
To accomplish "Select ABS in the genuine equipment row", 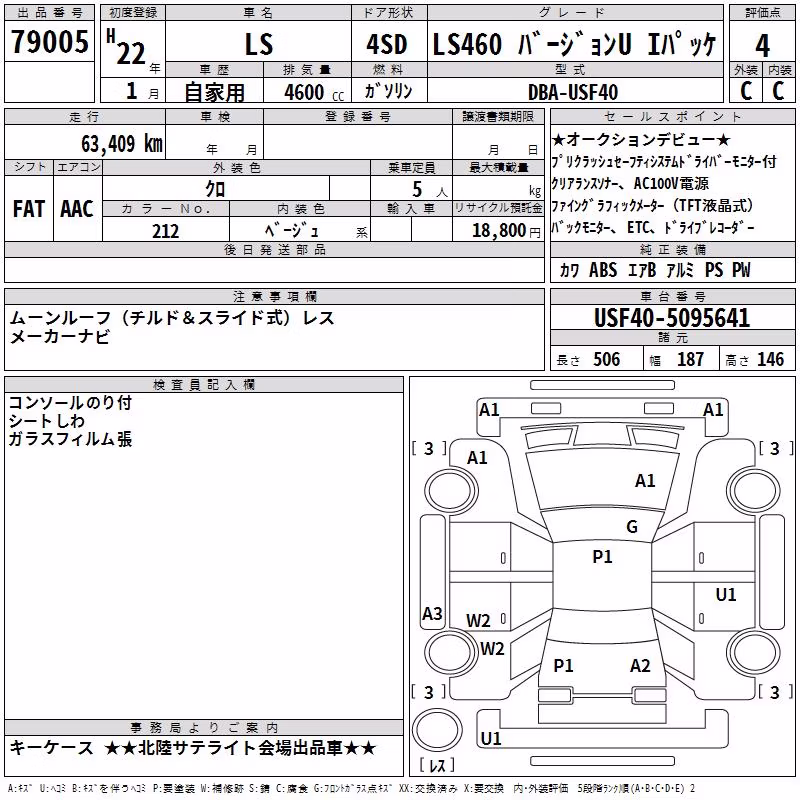I will [x=603, y=270].
